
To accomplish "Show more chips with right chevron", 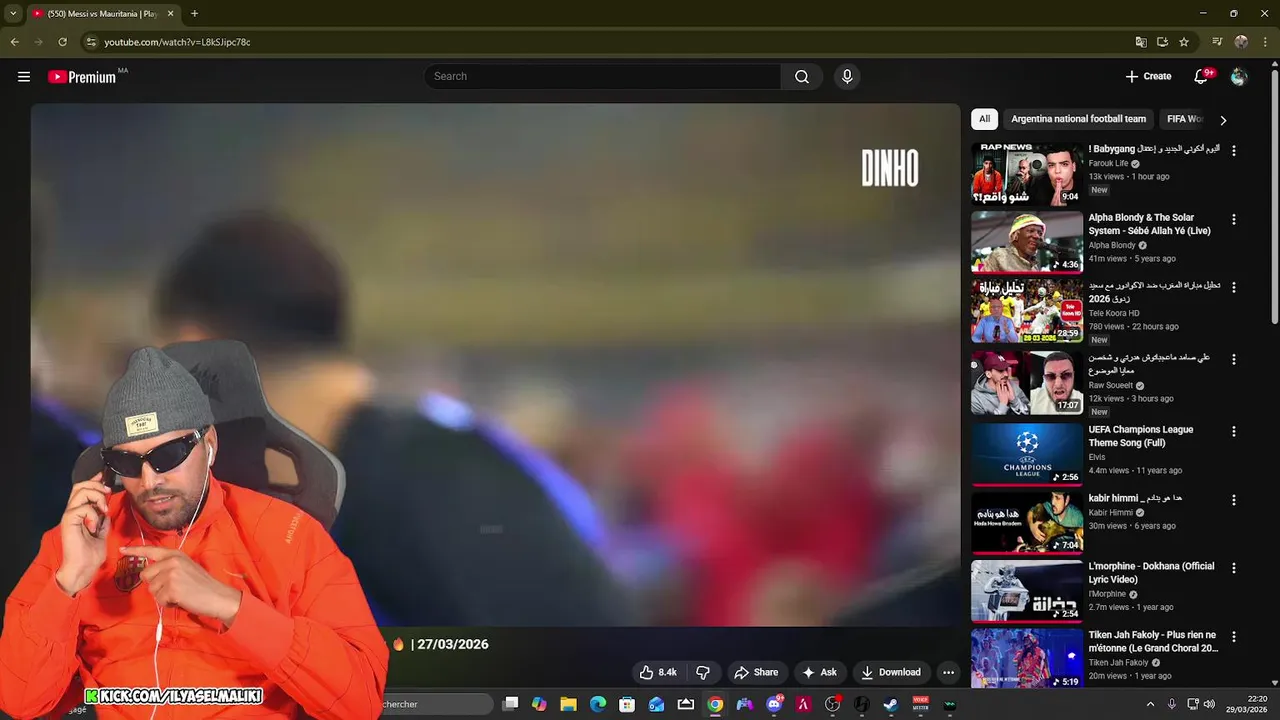I will point(1223,120).
